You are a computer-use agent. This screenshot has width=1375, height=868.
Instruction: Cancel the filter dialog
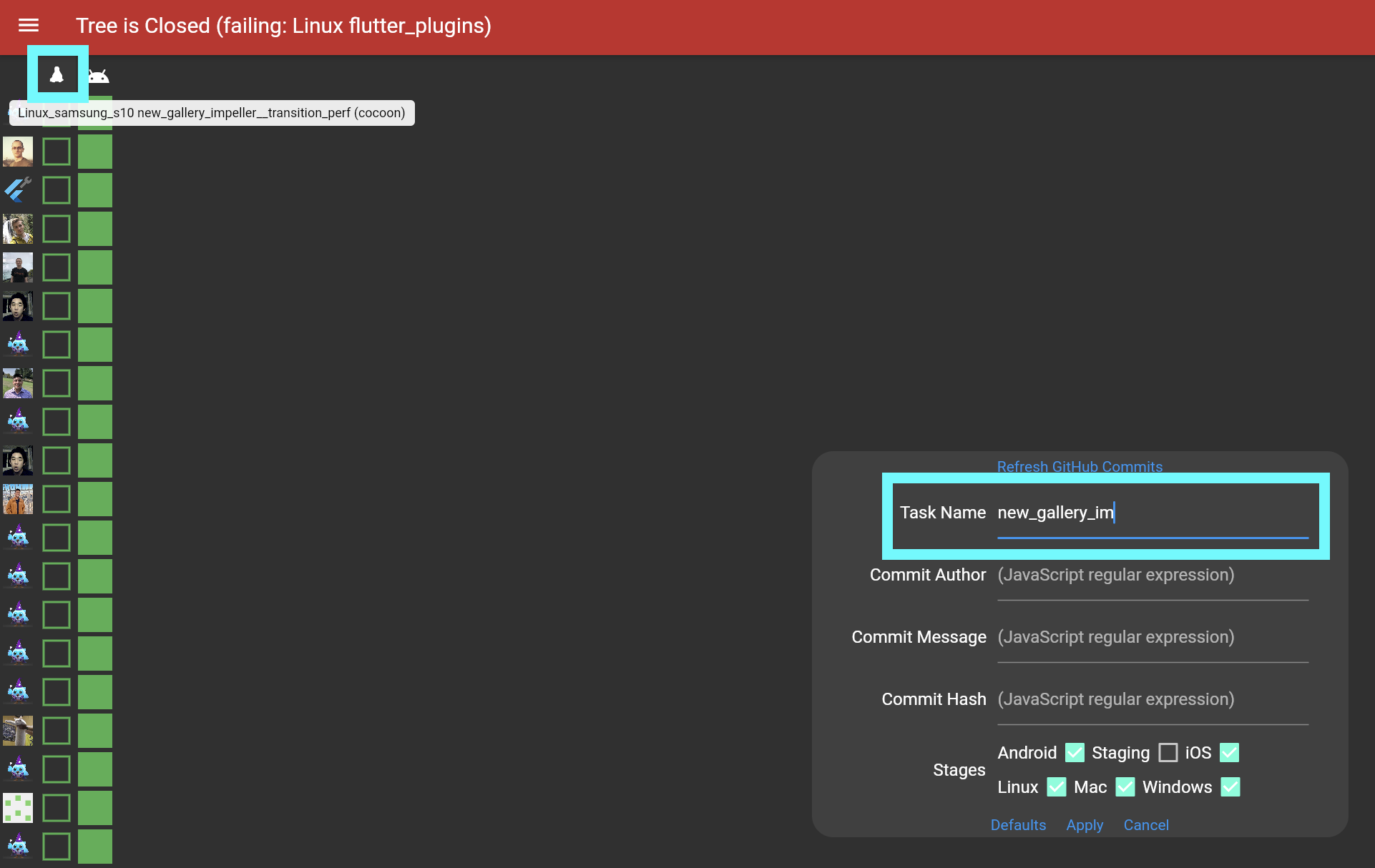click(1145, 825)
